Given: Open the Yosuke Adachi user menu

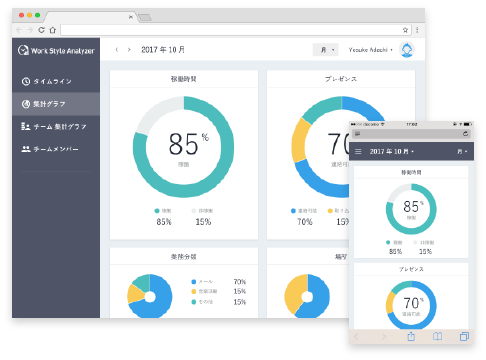Looking at the screenshot, I should click(x=370, y=50).
